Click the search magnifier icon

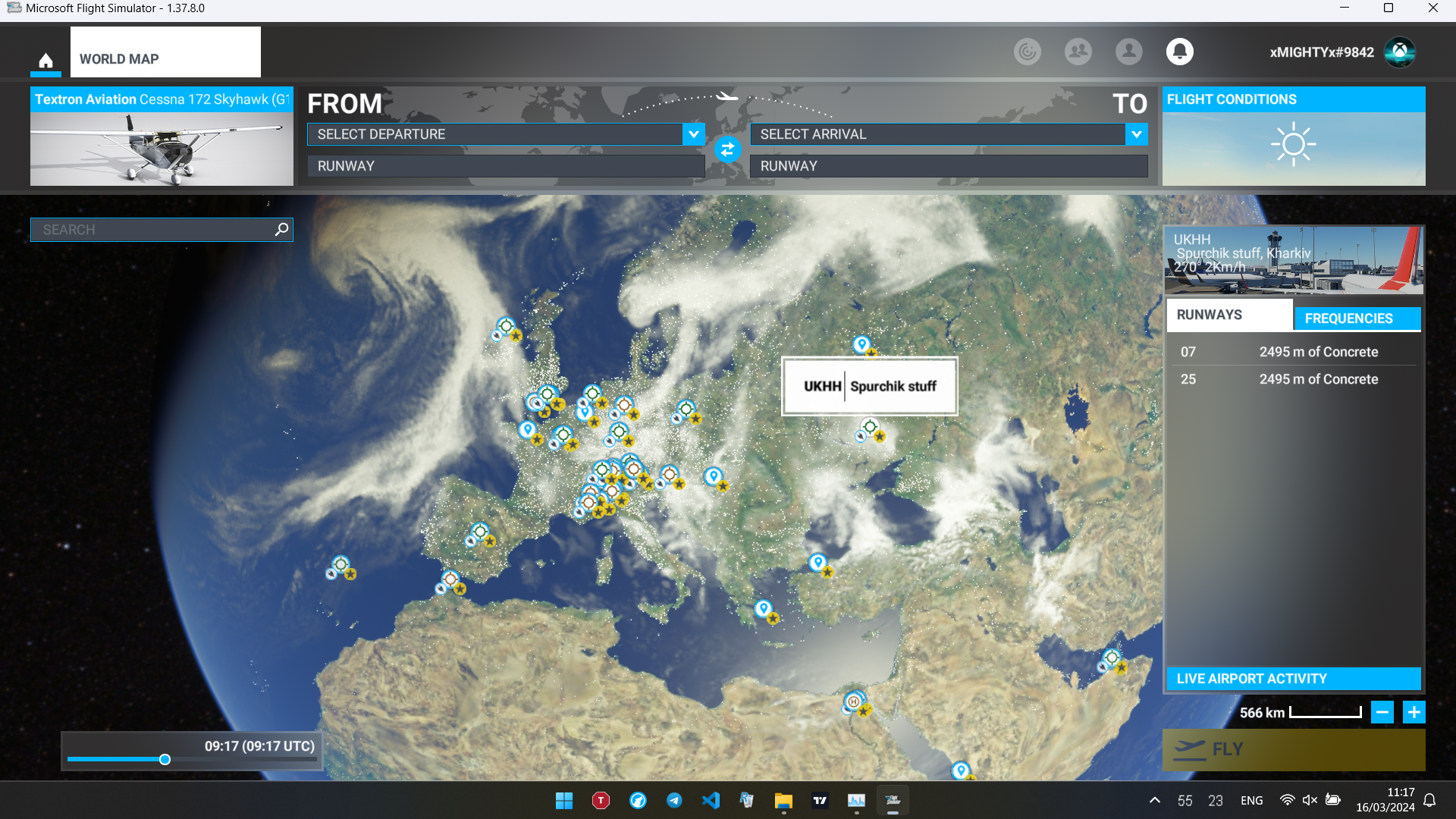pos(281,229)
